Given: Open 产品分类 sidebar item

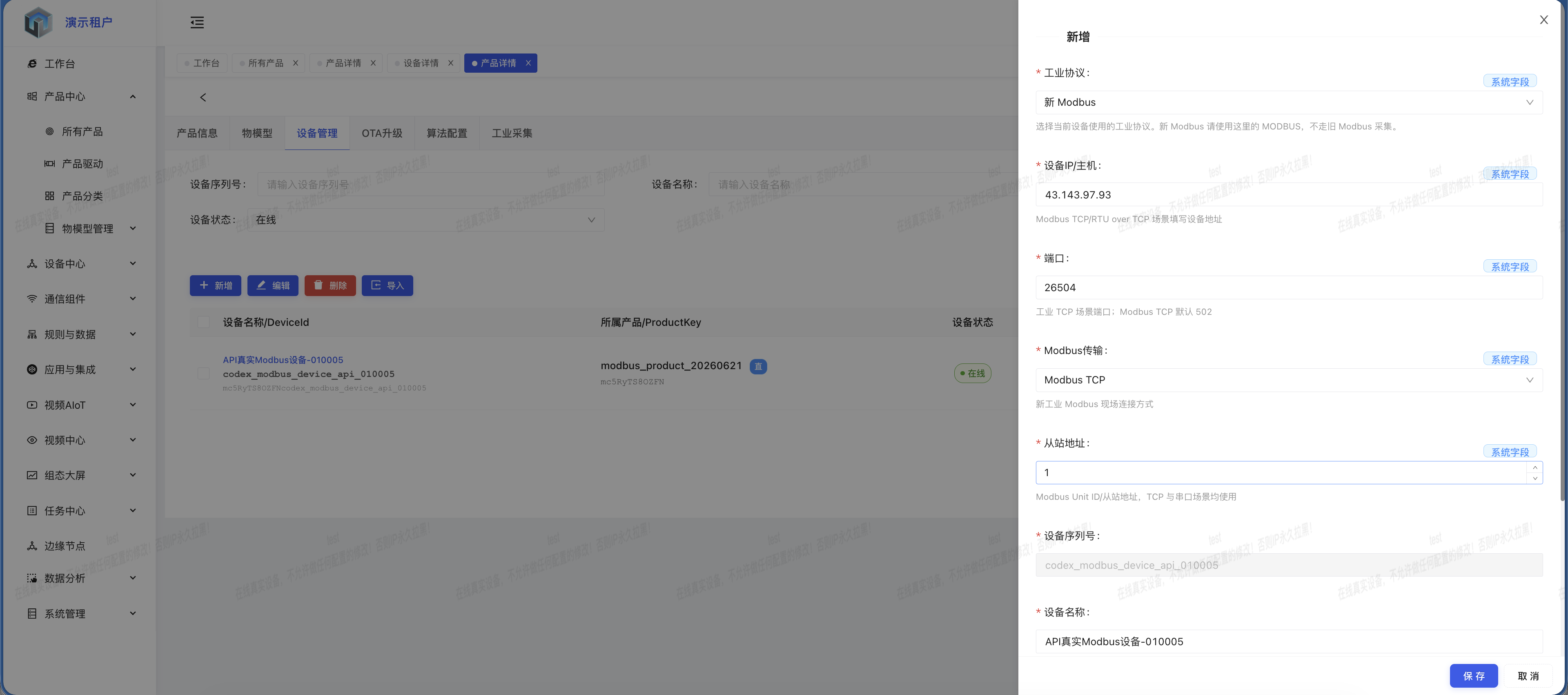Looking at the screenshot, I should tap(82, 196).
